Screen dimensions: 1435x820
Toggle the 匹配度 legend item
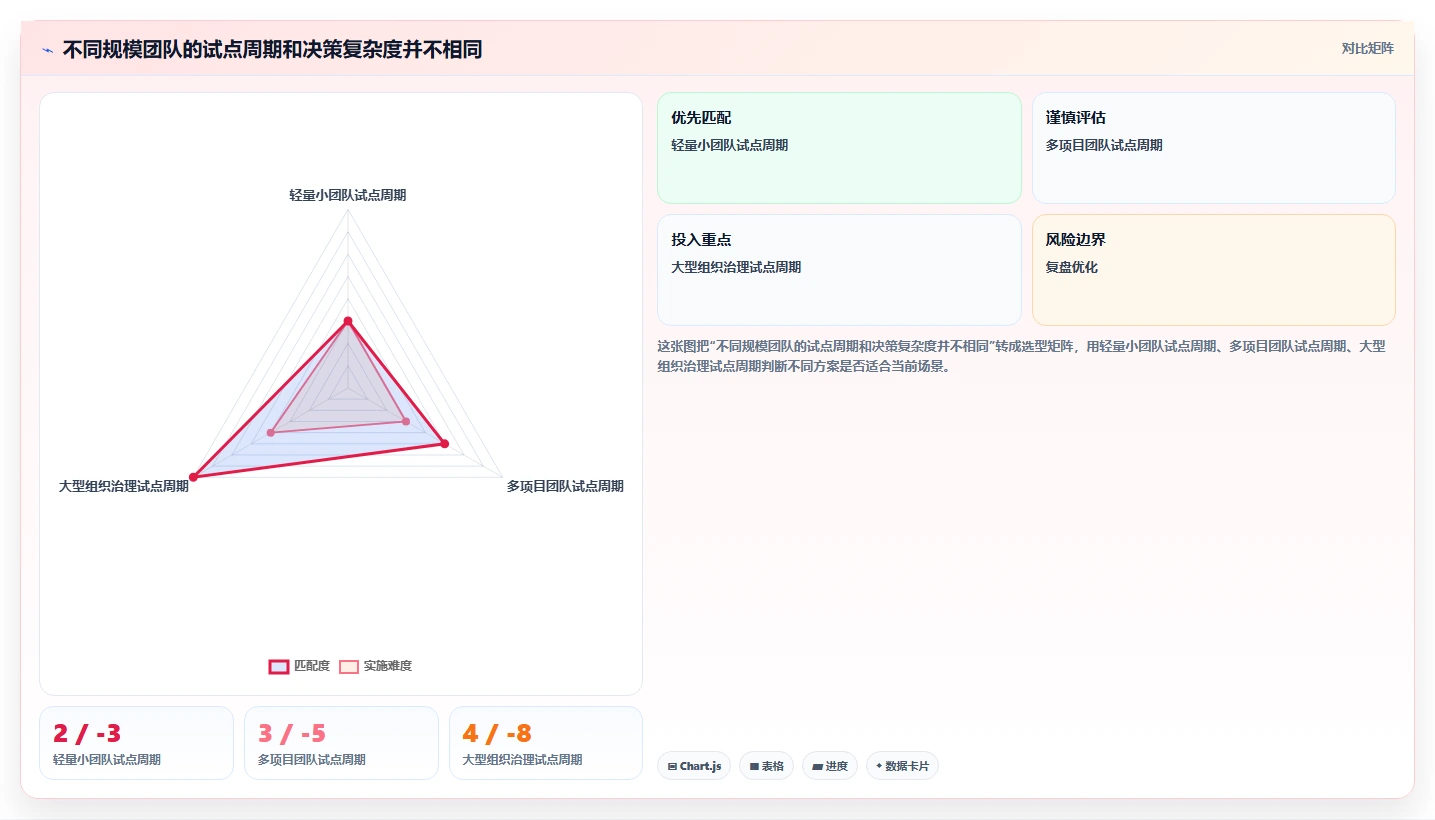299,666
